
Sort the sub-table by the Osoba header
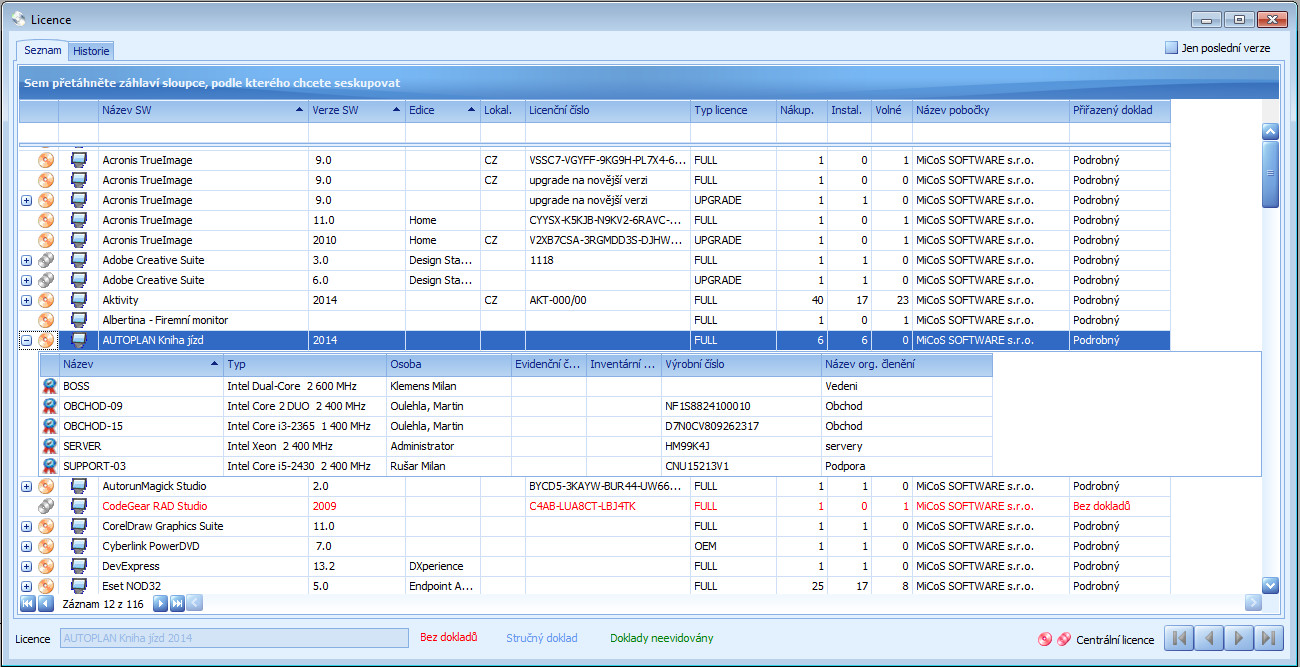coord(448,365)
